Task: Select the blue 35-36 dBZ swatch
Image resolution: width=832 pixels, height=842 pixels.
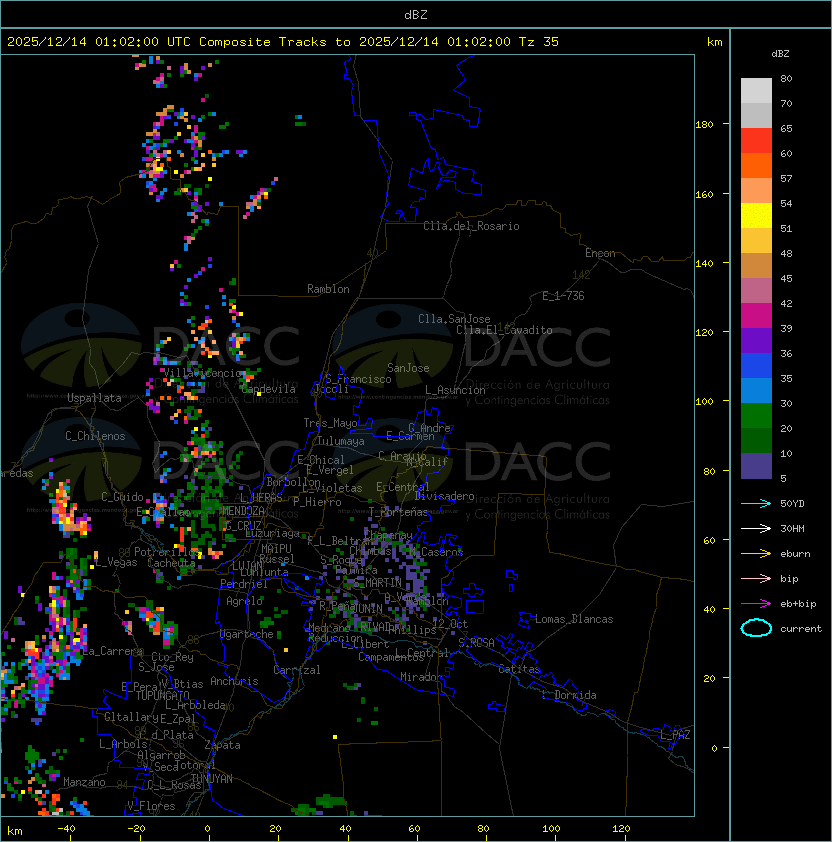Action: (x=756, y=365)
